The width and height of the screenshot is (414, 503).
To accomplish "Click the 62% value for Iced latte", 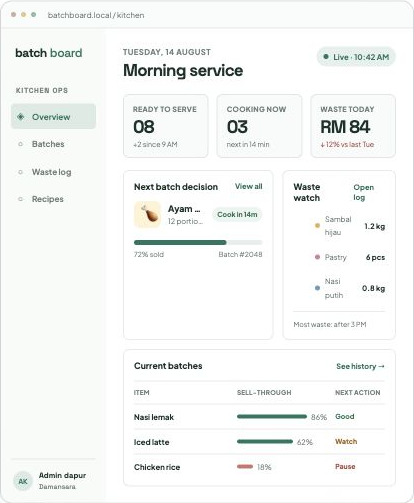I will 305,442.
